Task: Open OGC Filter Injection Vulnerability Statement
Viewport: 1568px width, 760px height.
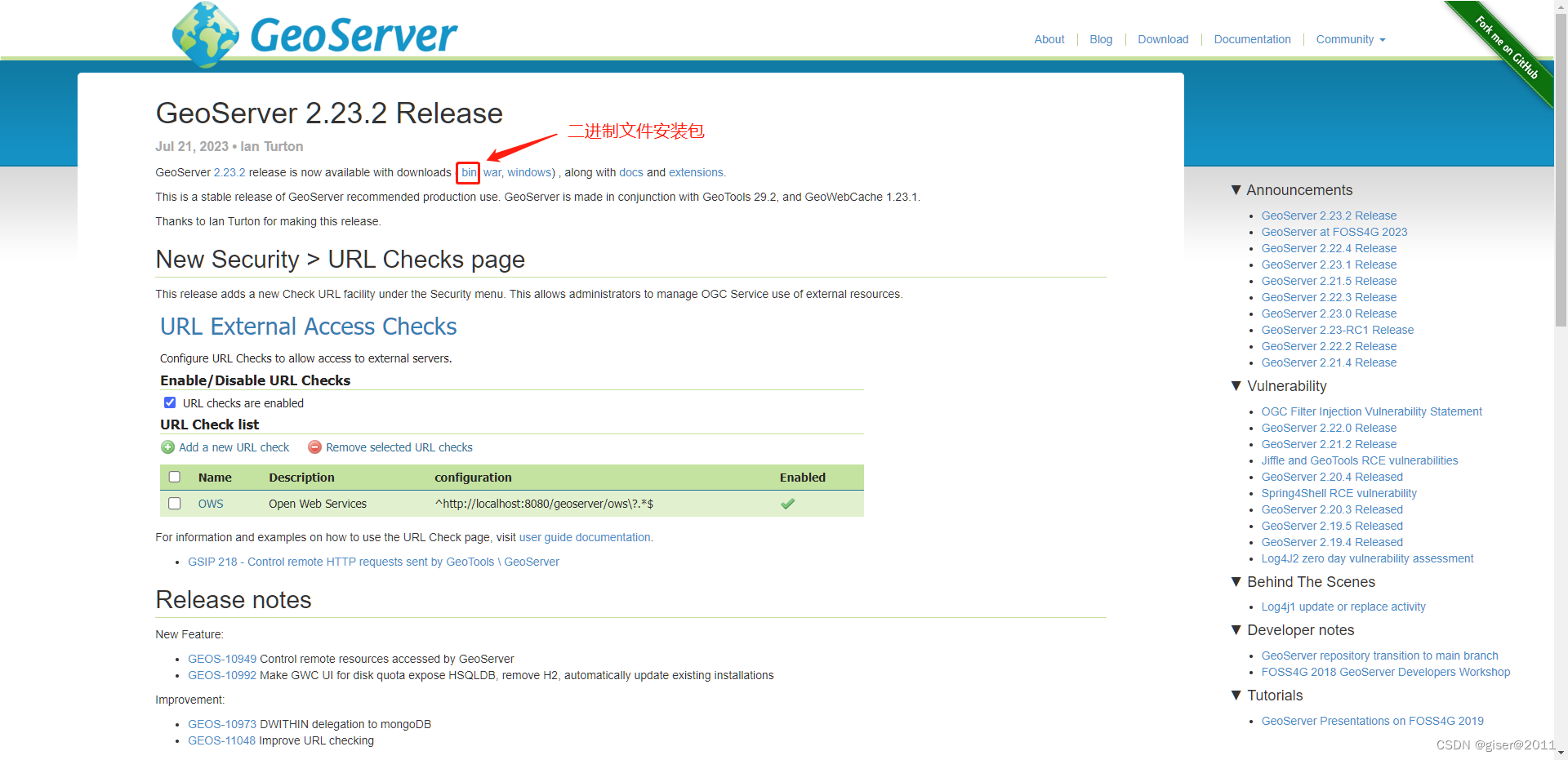Action: coord(1371,411)
